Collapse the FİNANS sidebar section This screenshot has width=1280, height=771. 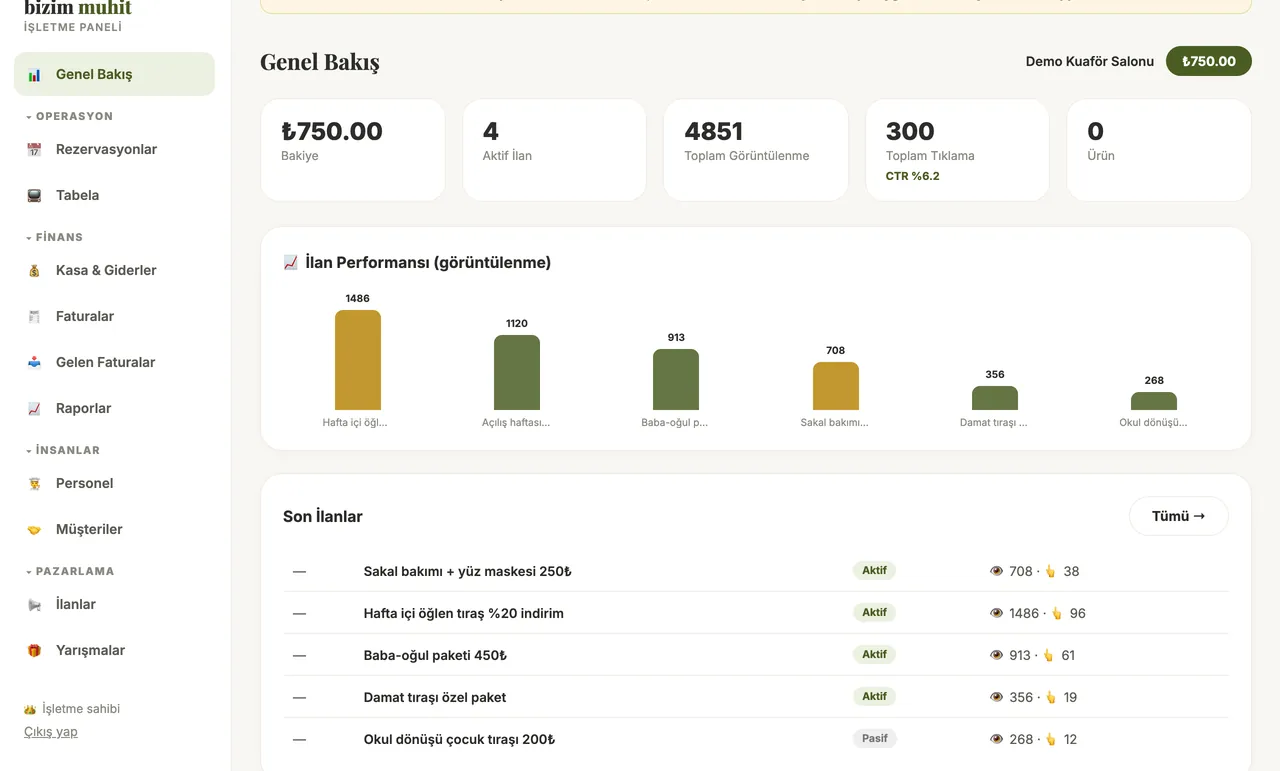click(54, 237)
